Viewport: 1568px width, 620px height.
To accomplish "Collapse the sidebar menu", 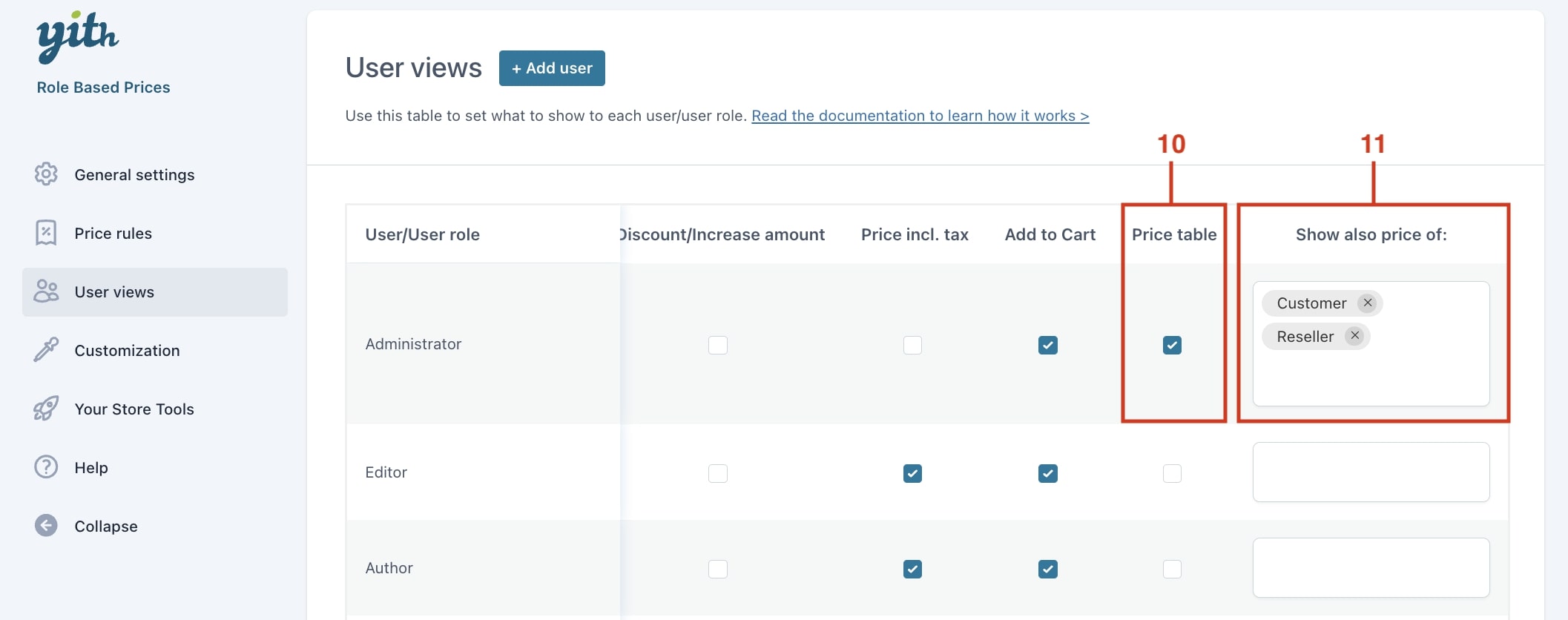I will (x=155, y=526).
